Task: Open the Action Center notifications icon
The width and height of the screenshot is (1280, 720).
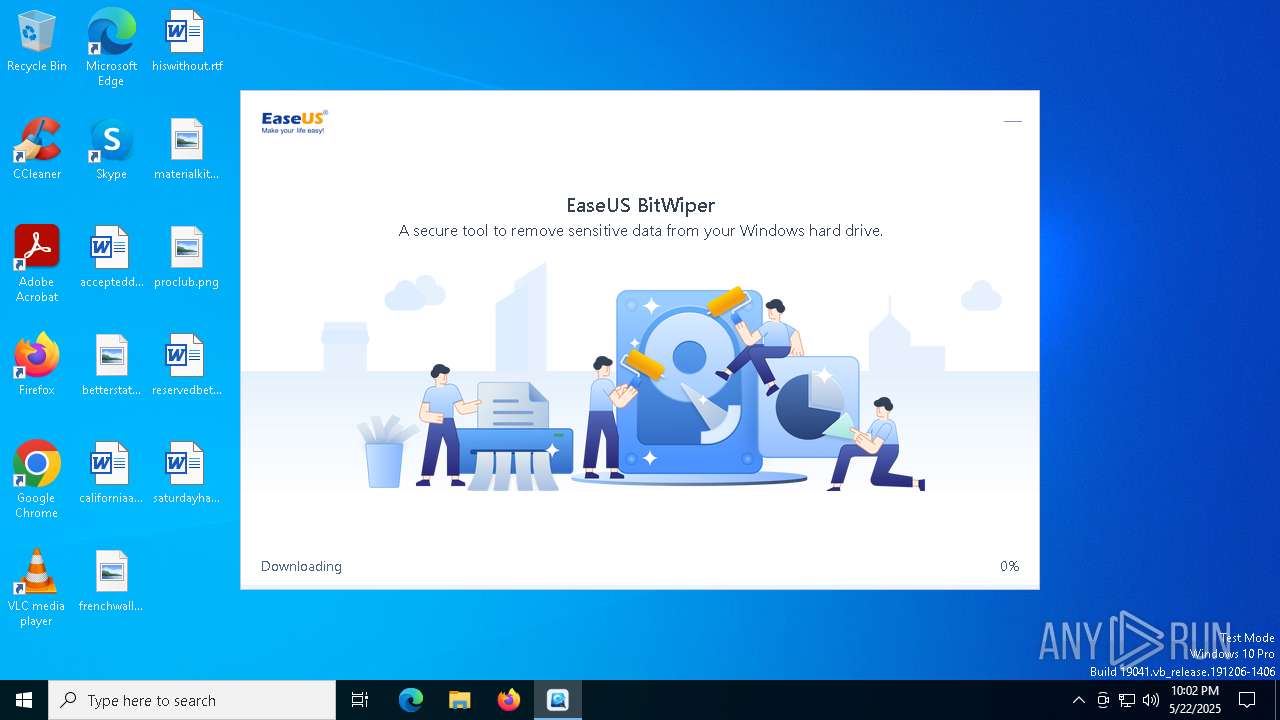Action: [1247, 700]
